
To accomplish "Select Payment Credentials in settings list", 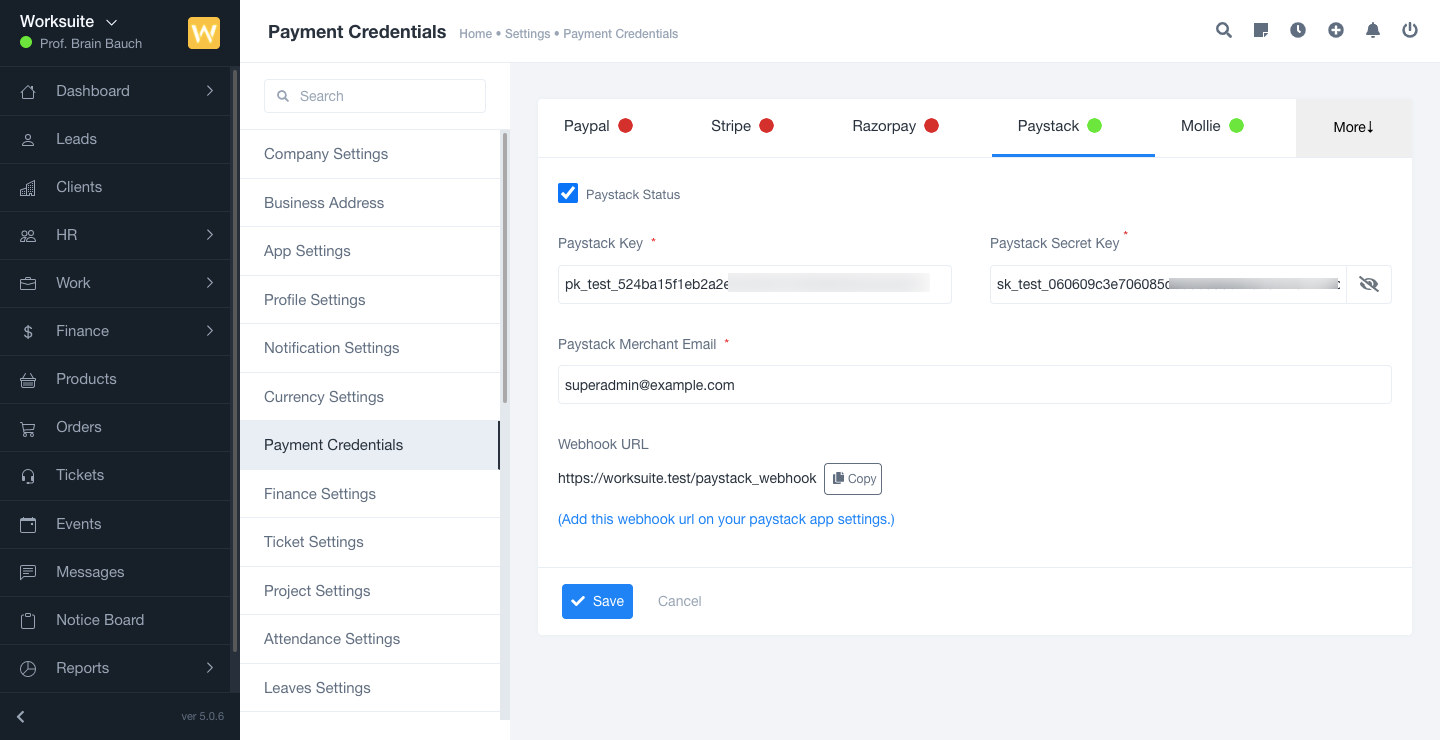I will (x=369, y=445).
